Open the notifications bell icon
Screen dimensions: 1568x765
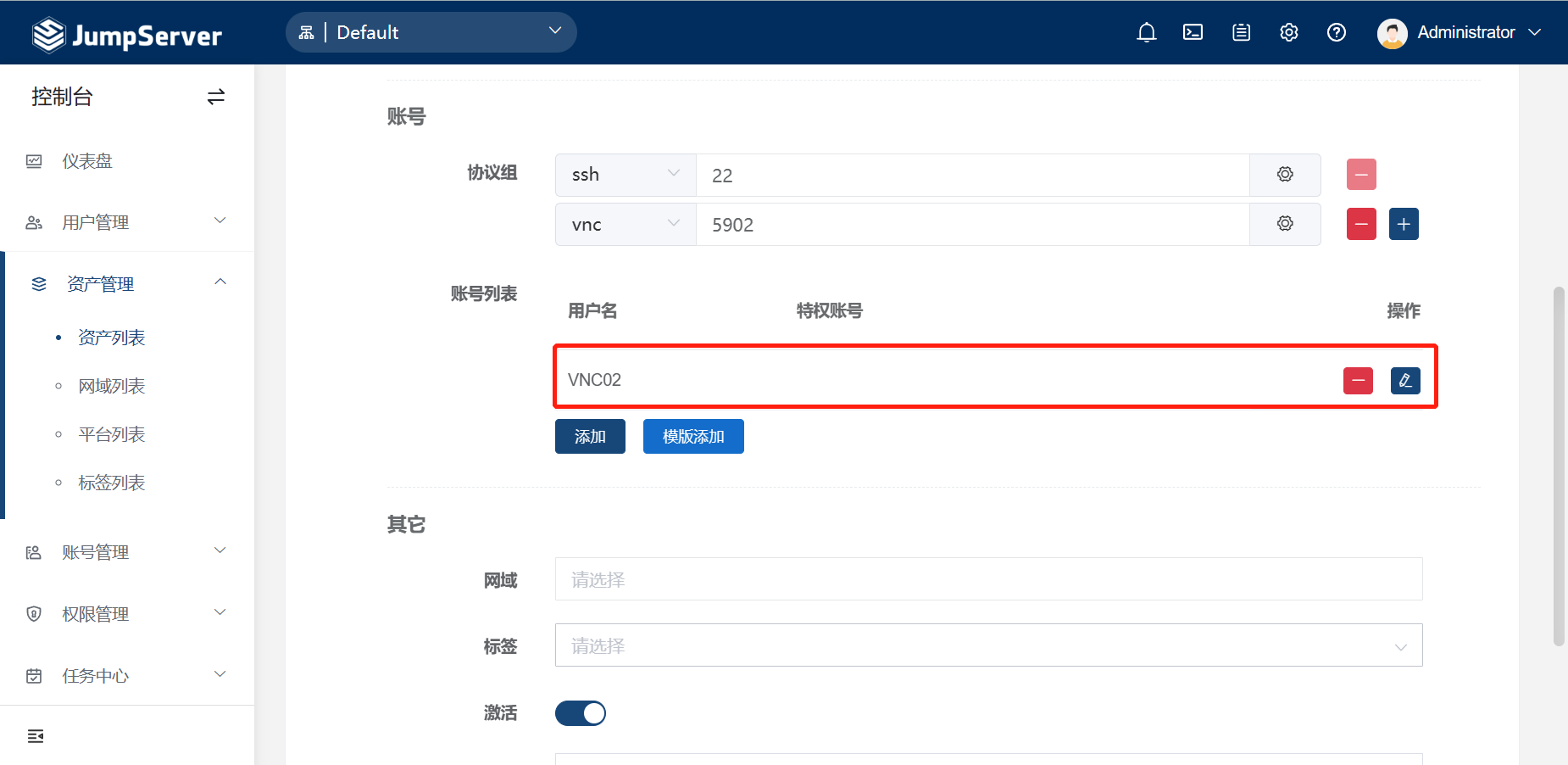coord(1147,32)
